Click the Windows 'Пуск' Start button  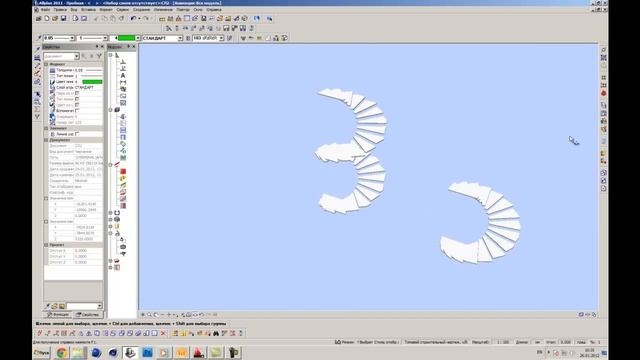[x=42, y=353]
